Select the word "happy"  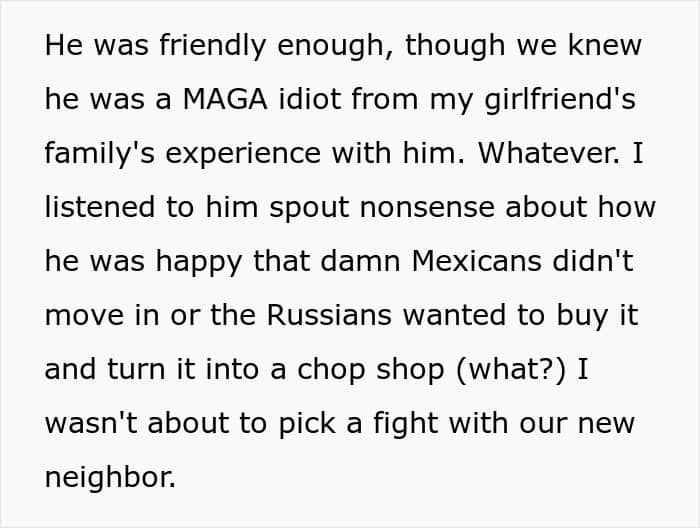click(199, 262)
